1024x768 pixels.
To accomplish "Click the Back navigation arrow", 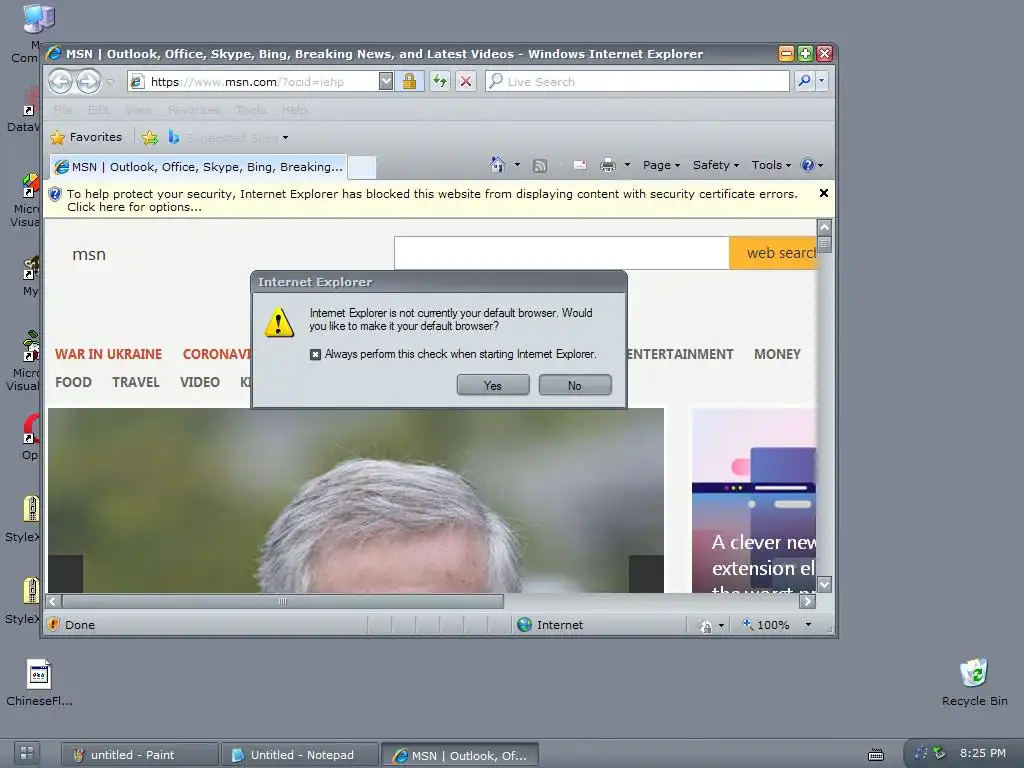I will (x=61, y=82).
